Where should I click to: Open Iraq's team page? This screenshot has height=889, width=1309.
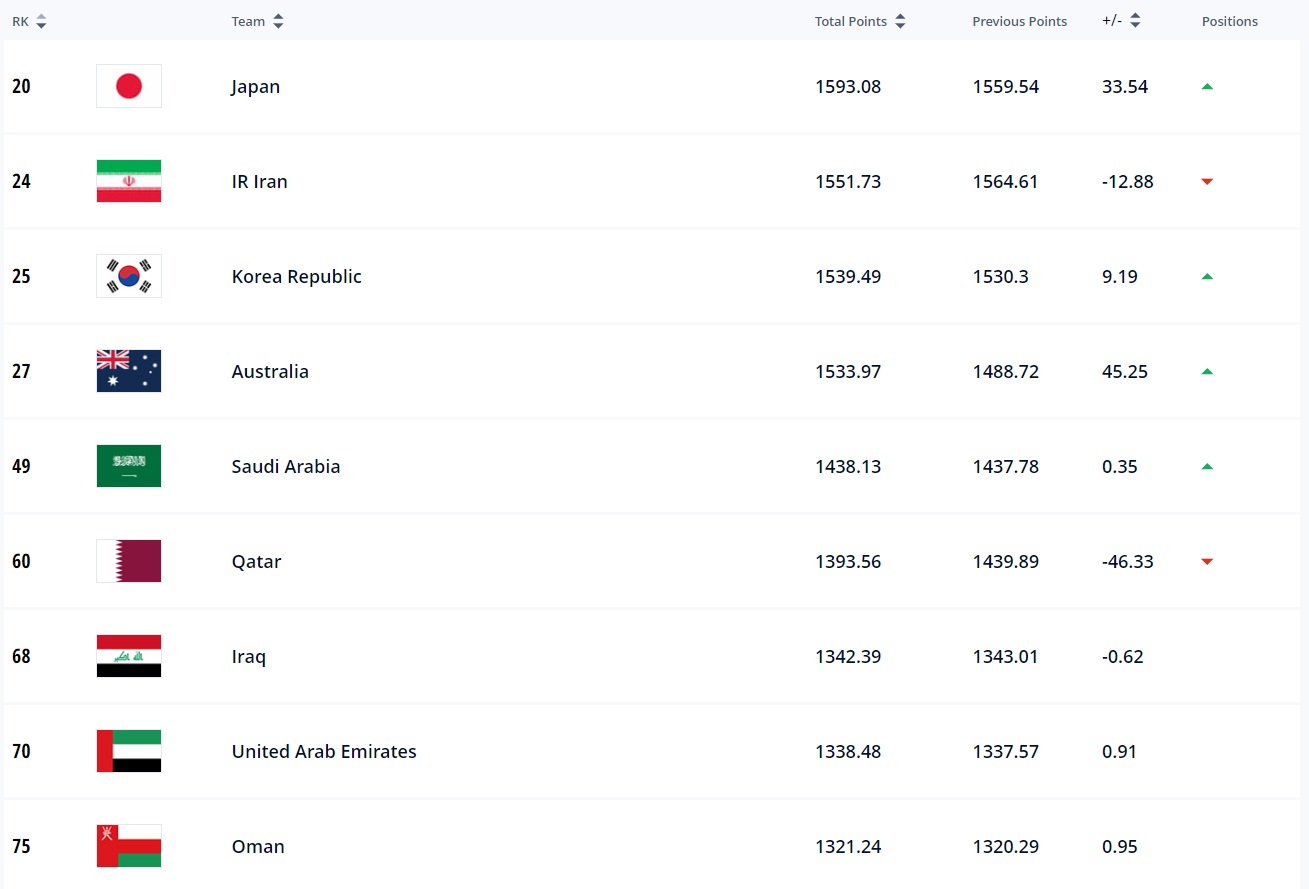[x=248, y=656]
